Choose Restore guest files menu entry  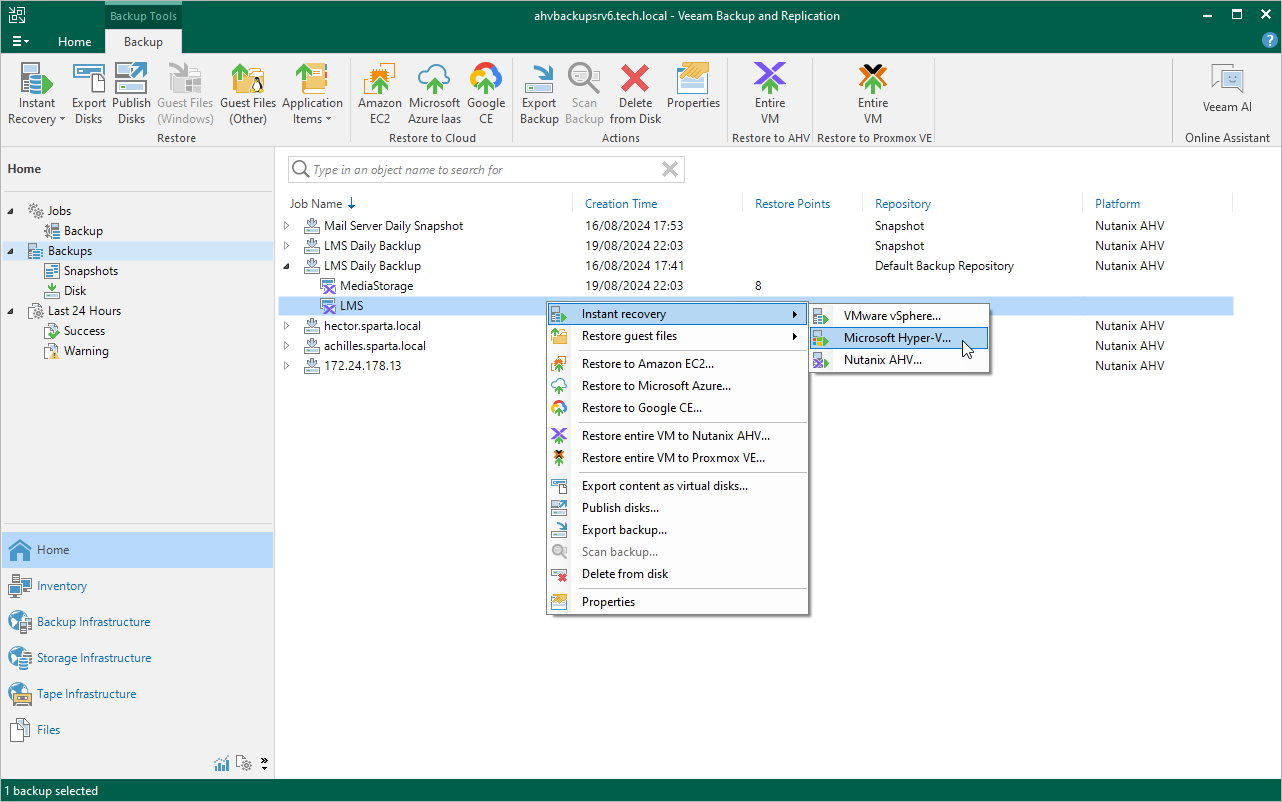pyautogui.click(x=677, y=336)
